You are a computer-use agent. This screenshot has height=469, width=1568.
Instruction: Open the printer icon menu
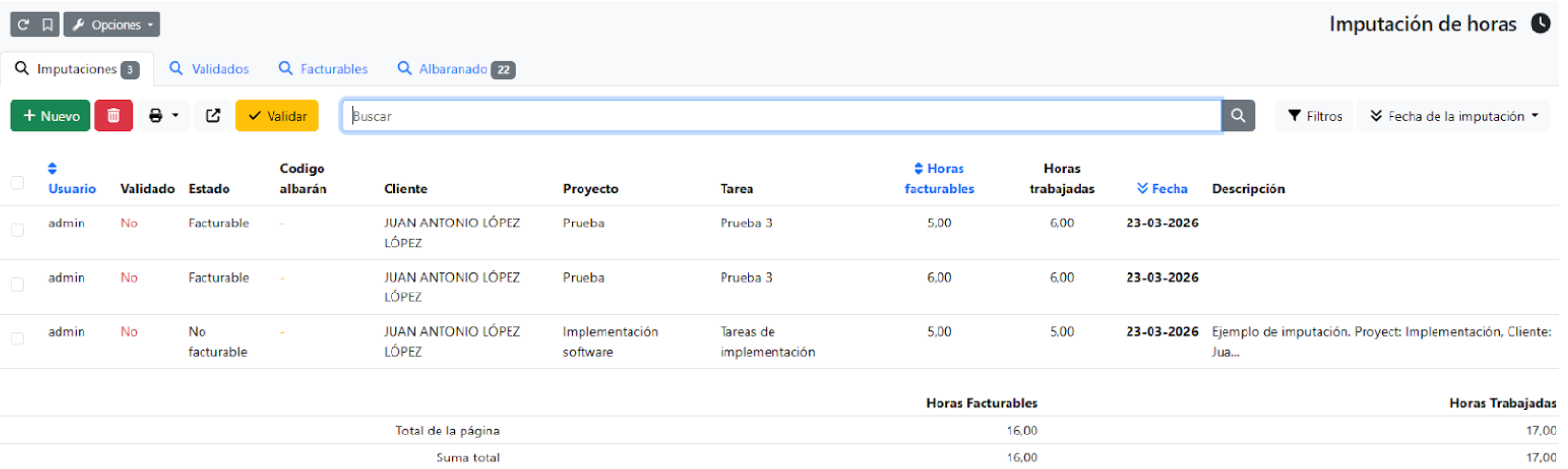click(x=163, y=116)
